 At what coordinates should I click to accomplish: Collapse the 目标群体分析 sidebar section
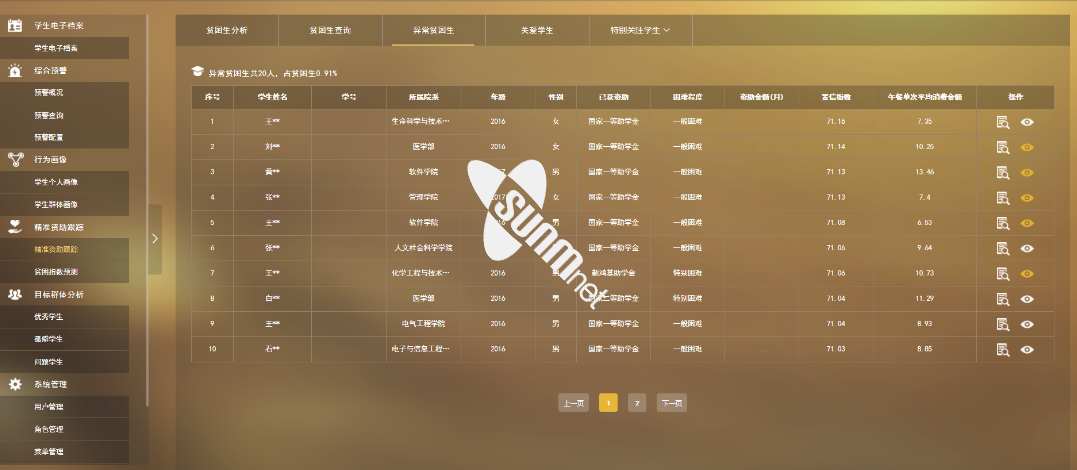click(58, 294)
